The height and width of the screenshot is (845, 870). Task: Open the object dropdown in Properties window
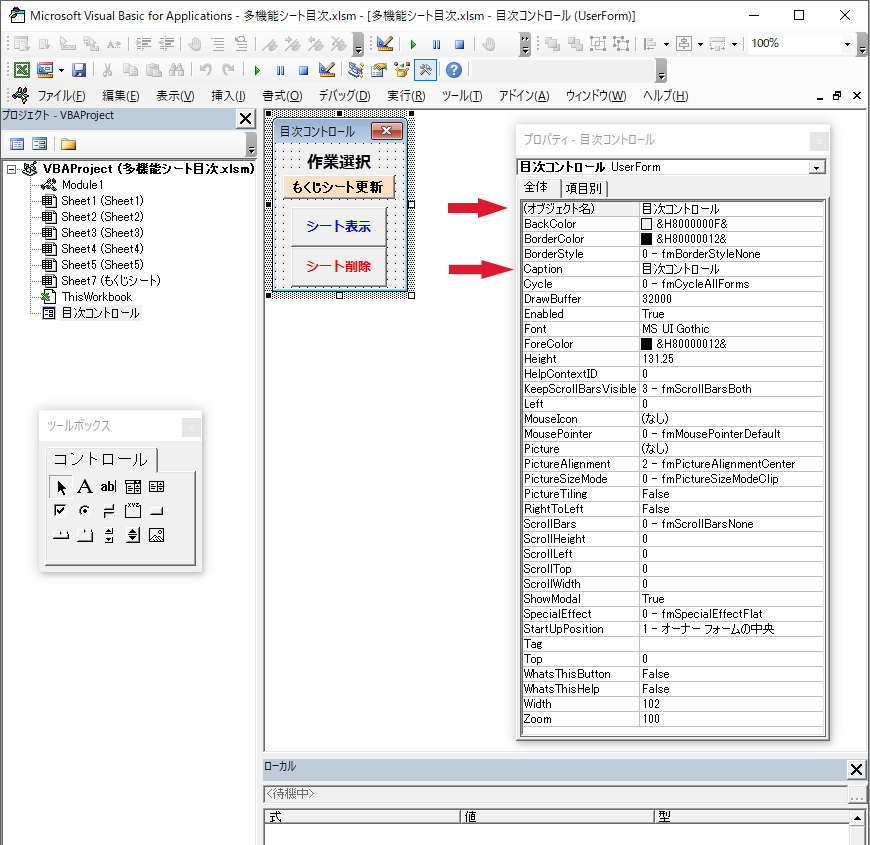816,167
